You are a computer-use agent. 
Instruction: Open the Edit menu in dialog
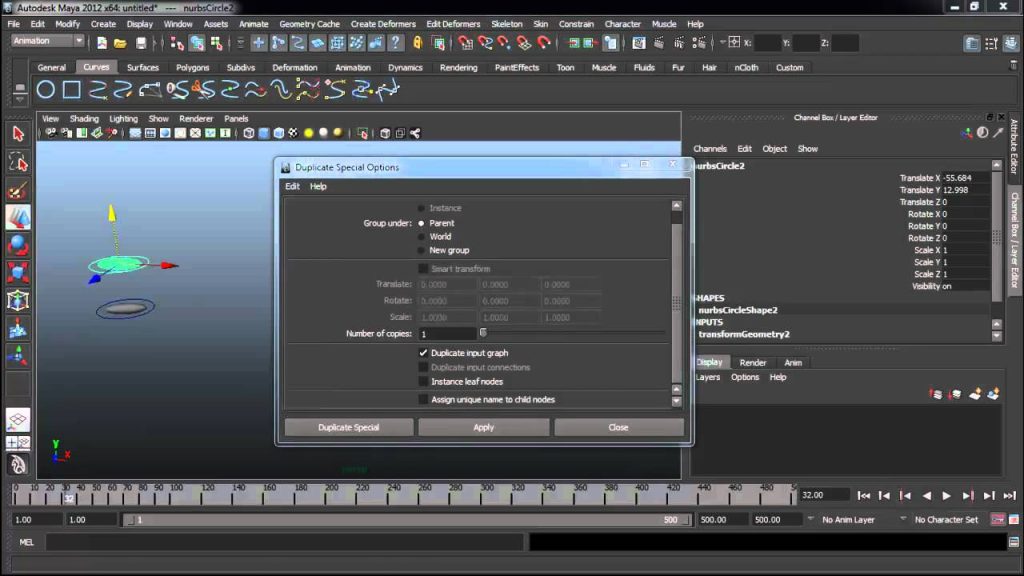292,186
